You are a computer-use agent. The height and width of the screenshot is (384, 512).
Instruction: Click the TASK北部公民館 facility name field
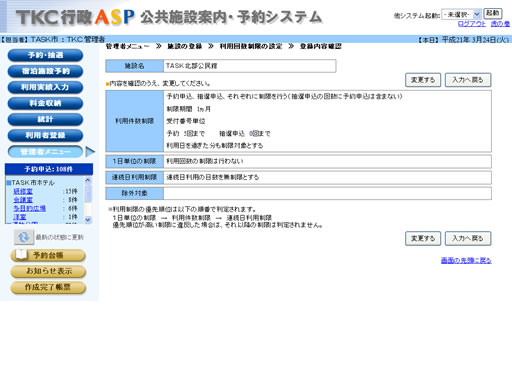point(250,66)
